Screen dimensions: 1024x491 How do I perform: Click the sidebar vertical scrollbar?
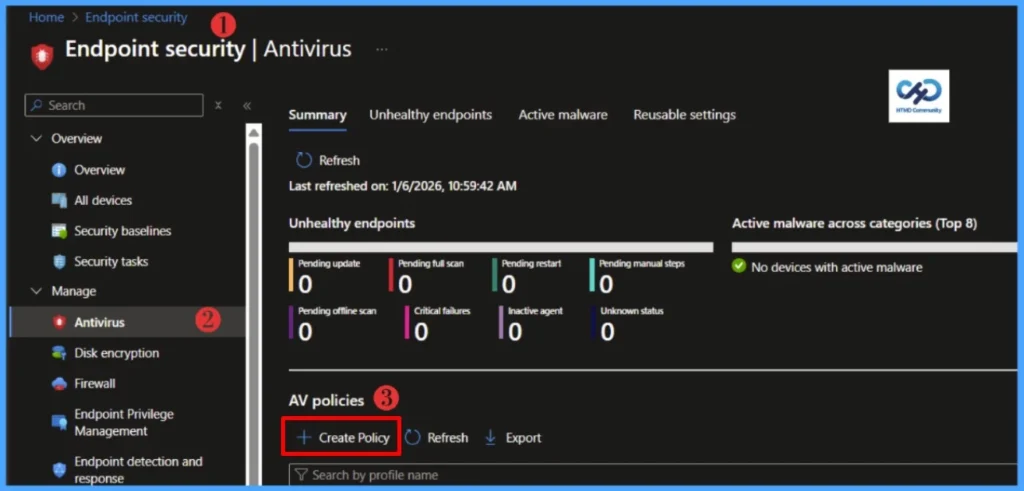point(254,313)
